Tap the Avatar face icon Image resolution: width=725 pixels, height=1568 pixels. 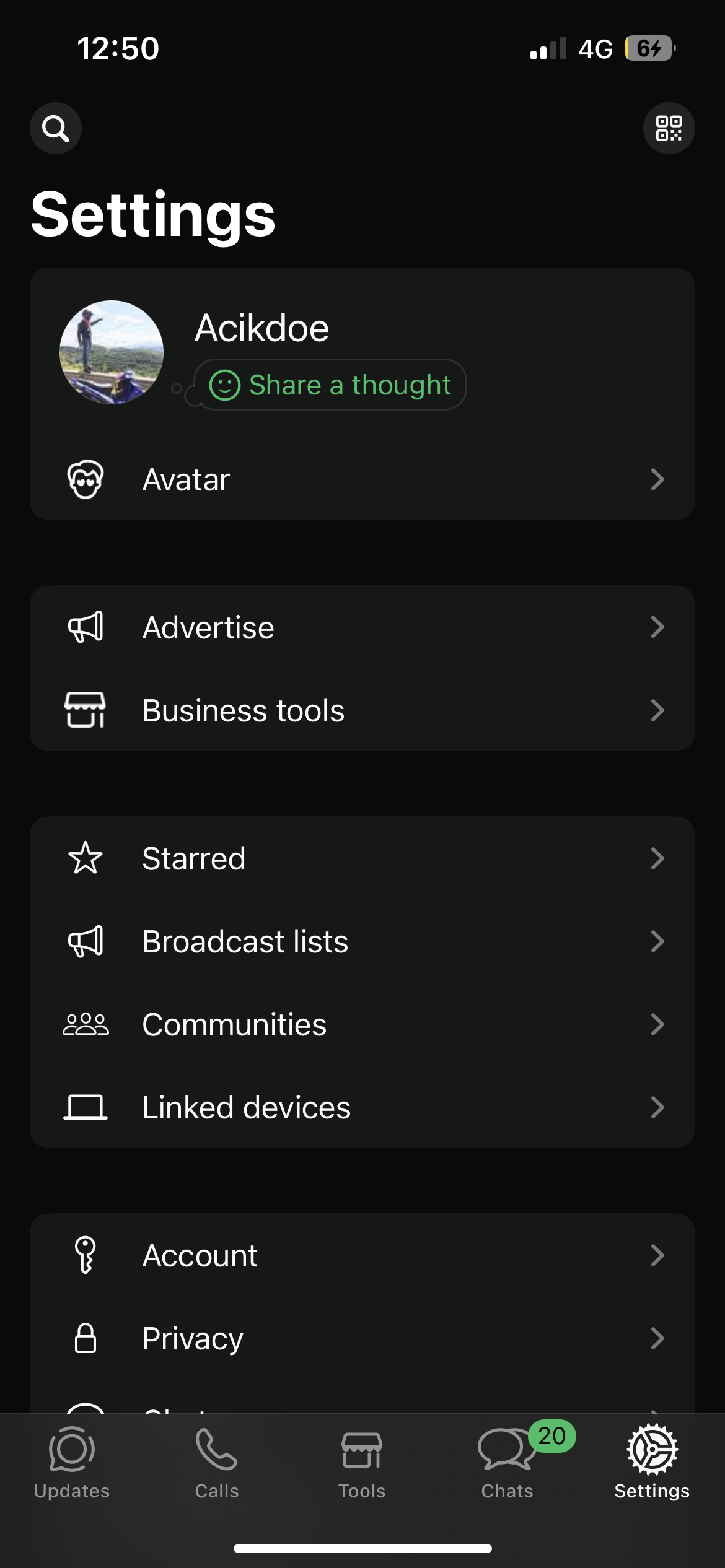pyautogui.click(x=86, y=479)
